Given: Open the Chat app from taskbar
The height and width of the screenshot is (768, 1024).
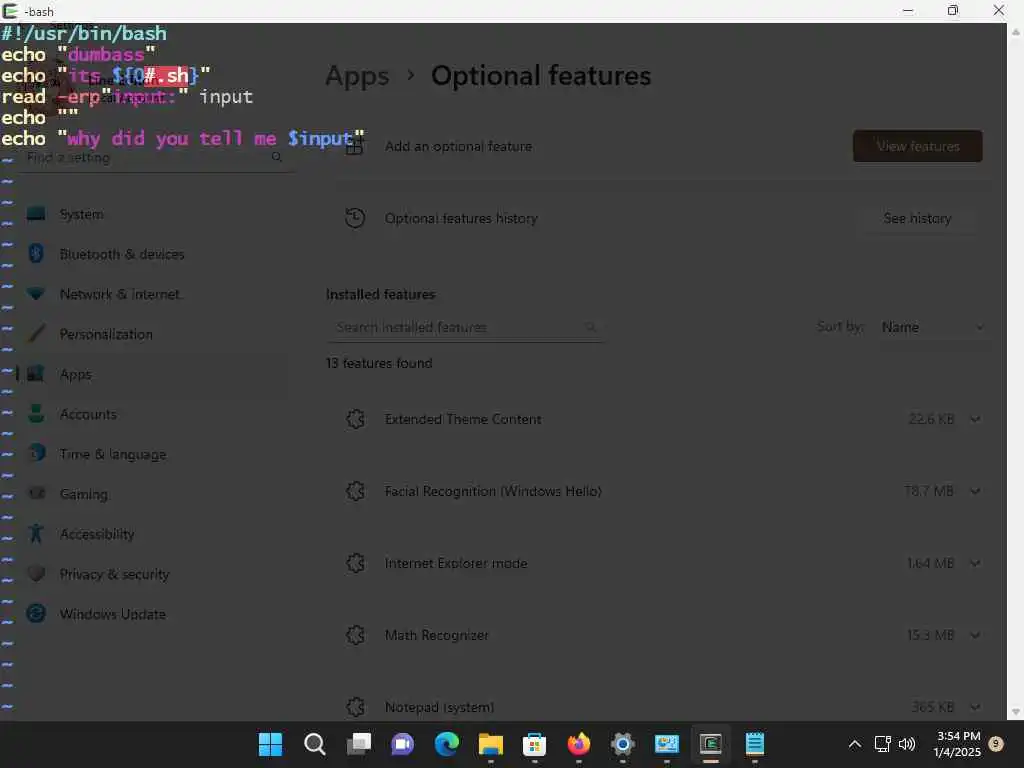Looking at the screenshot, I should click(402, 744).
